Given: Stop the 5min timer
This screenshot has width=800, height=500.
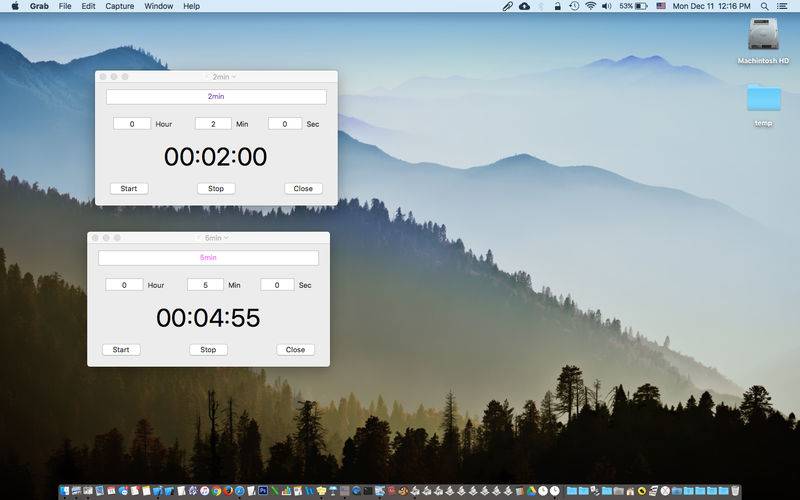Looking at the screenshot, I should tap(208, 350).
